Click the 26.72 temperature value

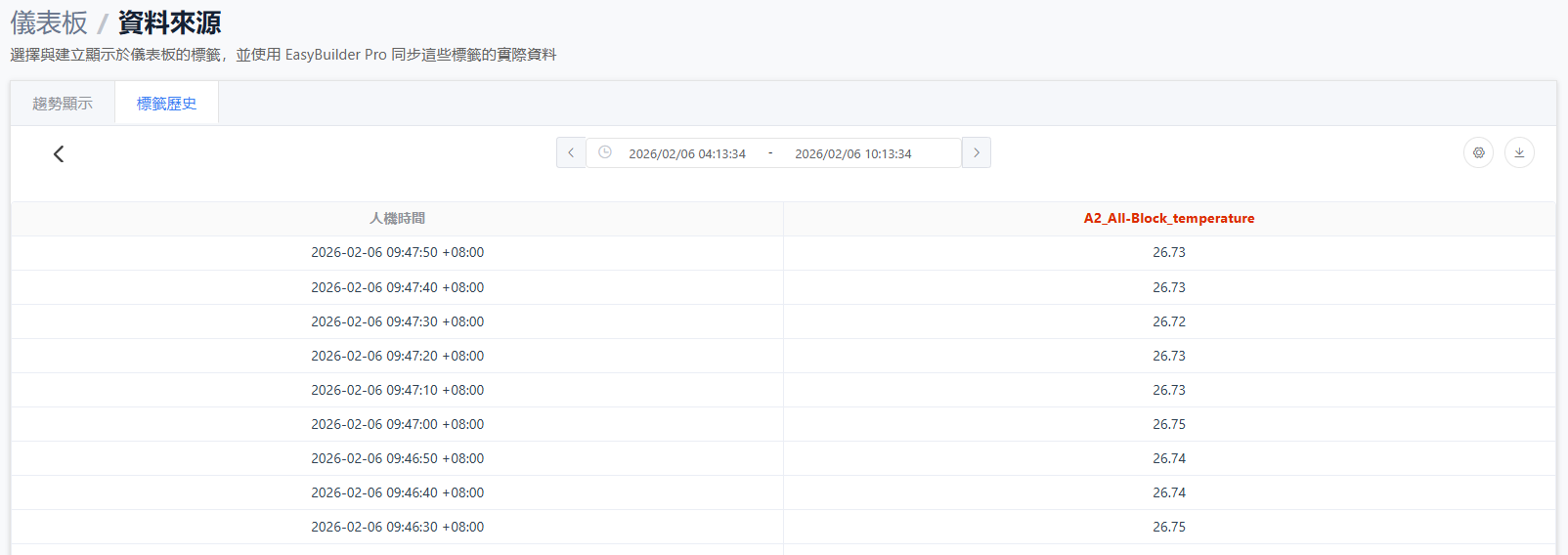[x=1168, y=321]
